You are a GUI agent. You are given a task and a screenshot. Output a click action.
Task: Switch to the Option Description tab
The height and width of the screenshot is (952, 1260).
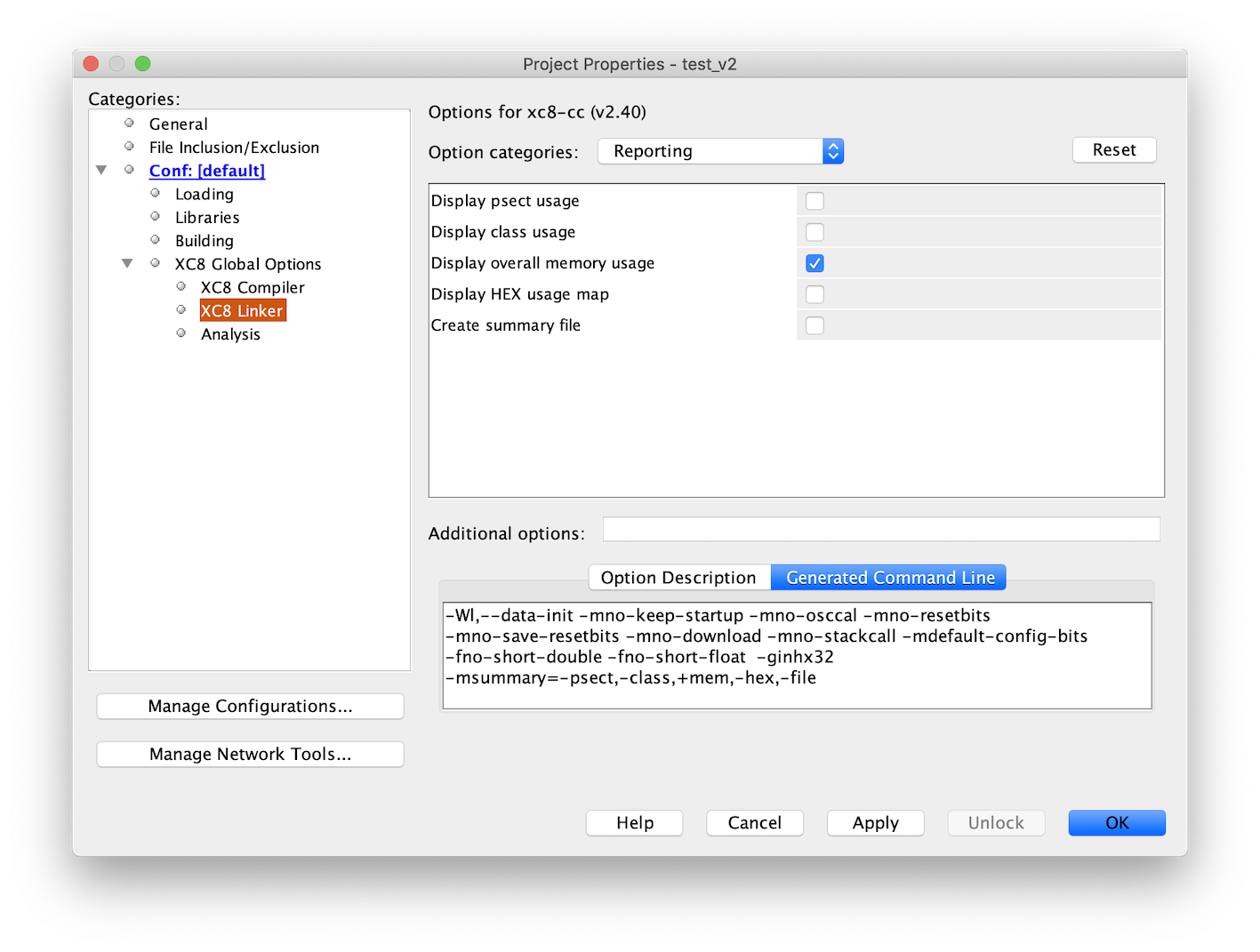pyautogui.click(x=678, y=578)
